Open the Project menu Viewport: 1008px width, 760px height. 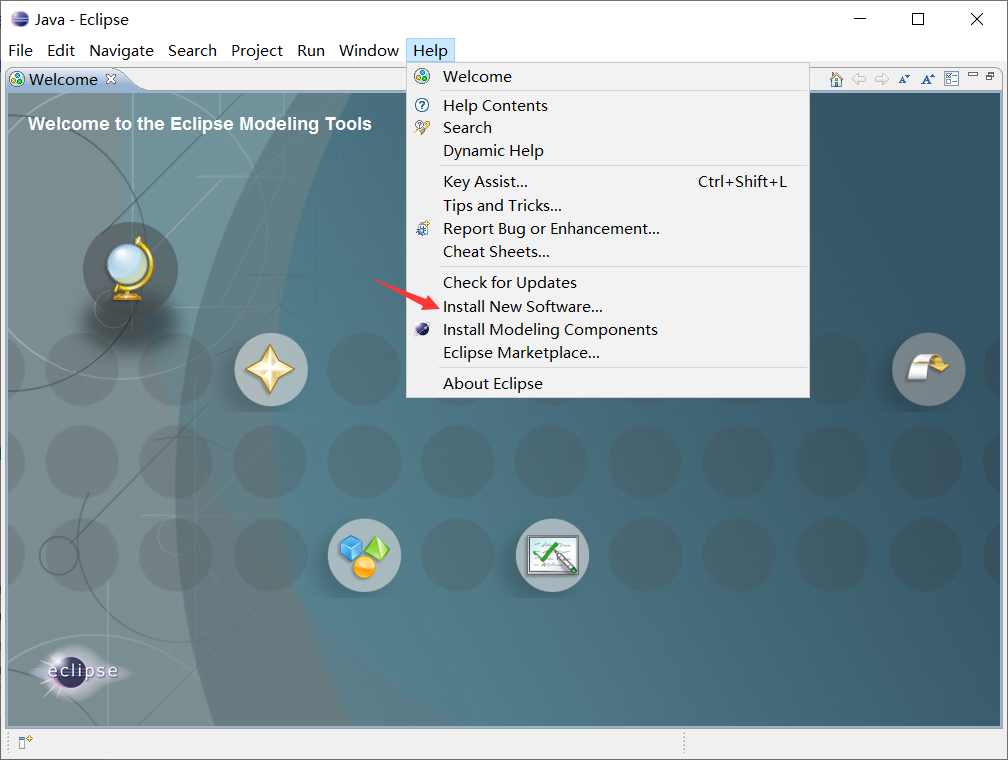(256, 51)
